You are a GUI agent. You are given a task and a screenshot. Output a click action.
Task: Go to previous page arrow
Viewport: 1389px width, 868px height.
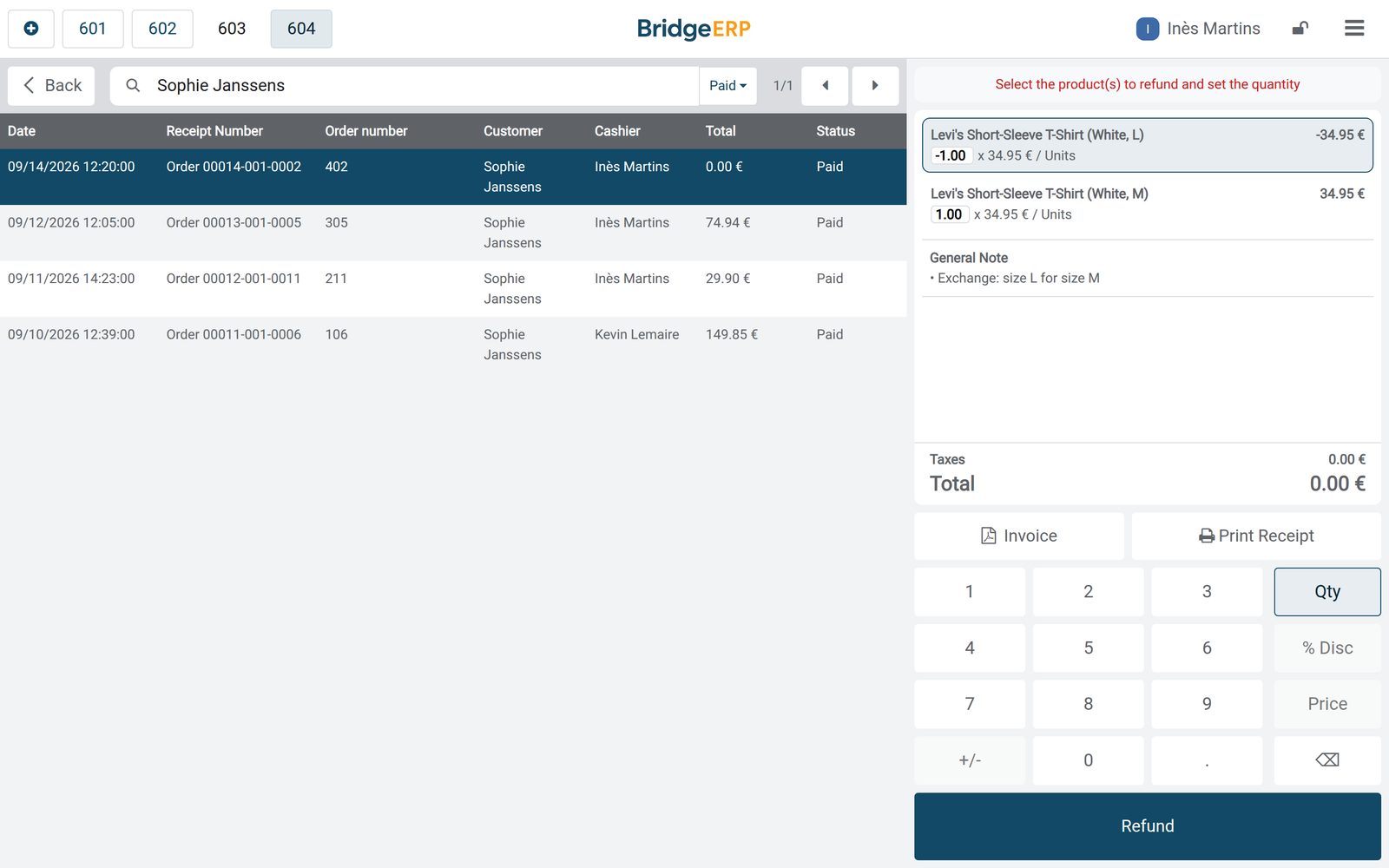(x=825, y=85)
